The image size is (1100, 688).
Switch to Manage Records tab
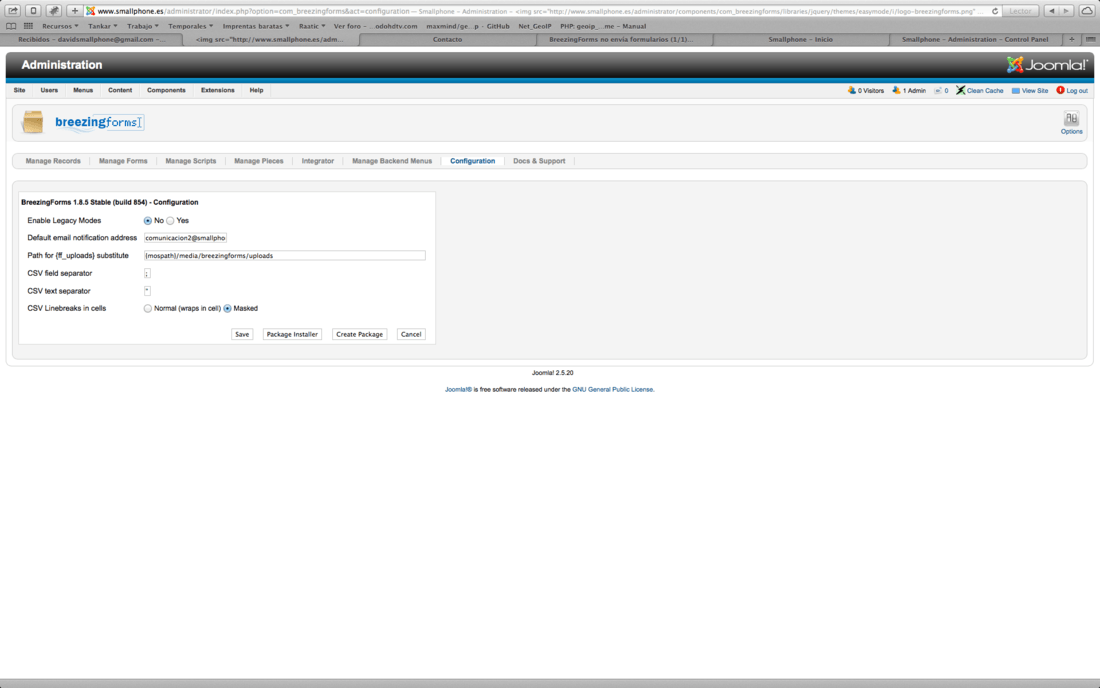tap(53, 161)
